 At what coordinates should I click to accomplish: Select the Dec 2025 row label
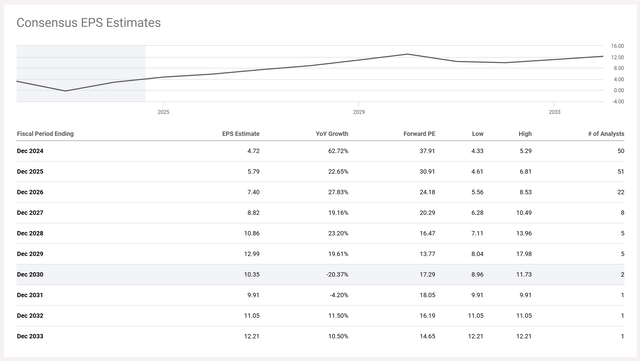[30, 172]
